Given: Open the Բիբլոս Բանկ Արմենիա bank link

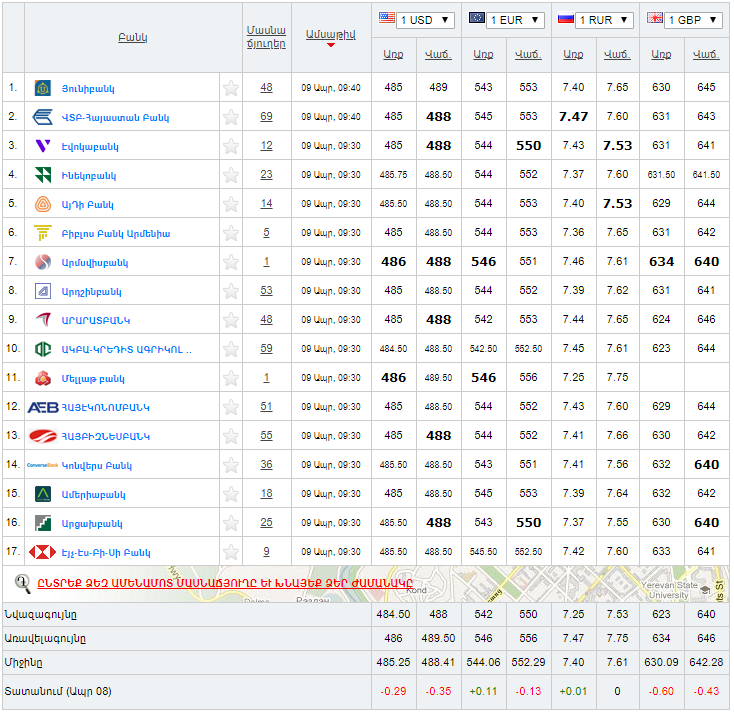Looking at the screenshot, I should pos(116,233).
